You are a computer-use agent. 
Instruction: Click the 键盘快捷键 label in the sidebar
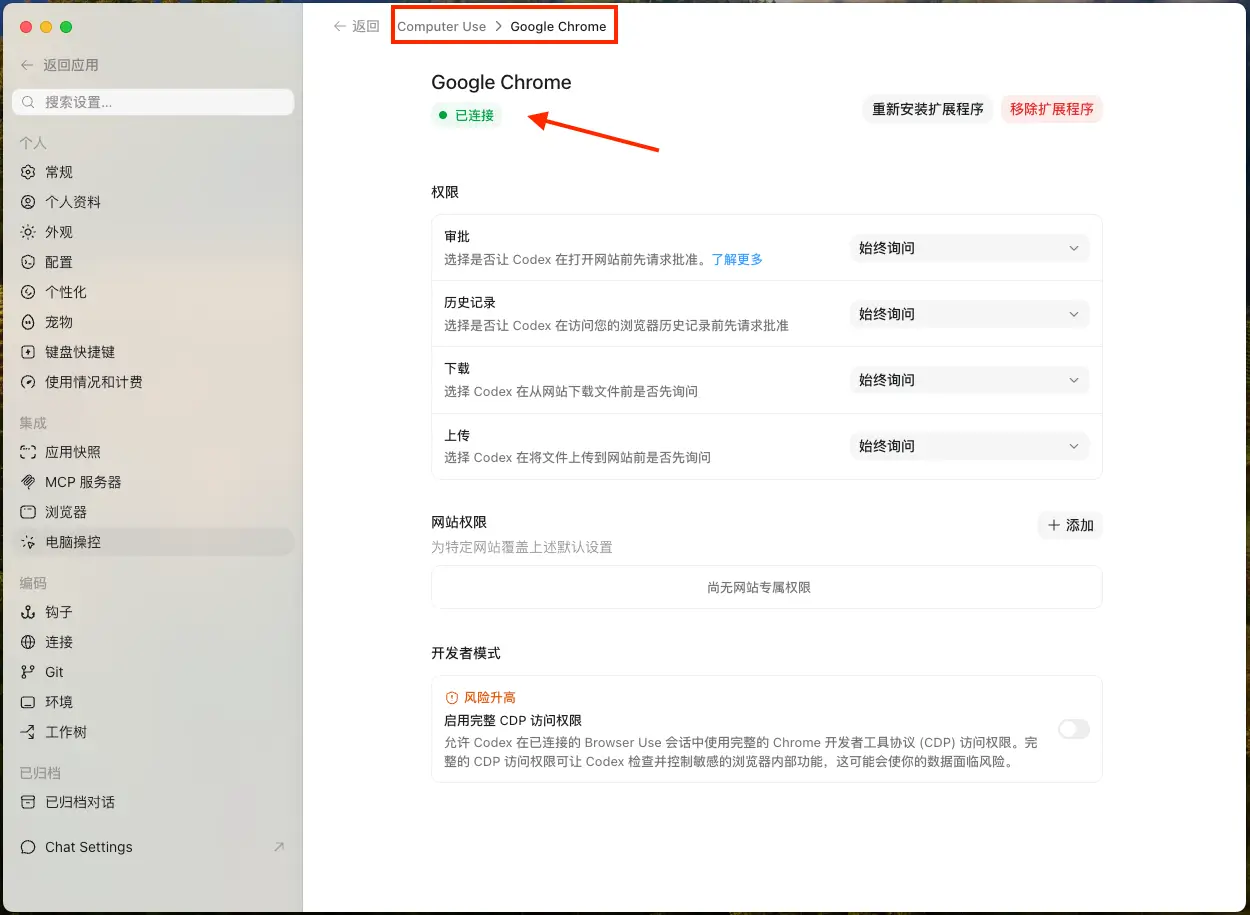(x=80, y=352)
